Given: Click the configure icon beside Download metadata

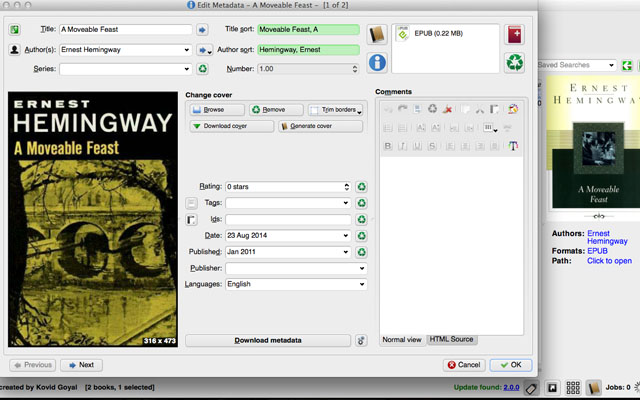Looking at the screenshot, I should pyautogui.click(x=361, y=340).
